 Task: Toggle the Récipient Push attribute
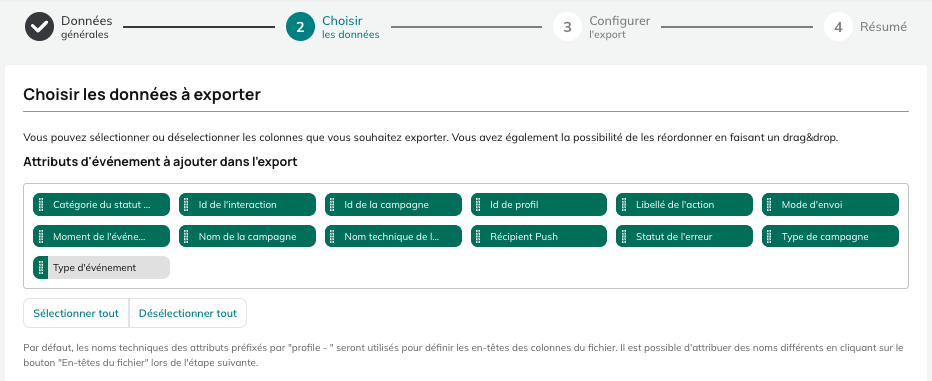click(539, 236)
